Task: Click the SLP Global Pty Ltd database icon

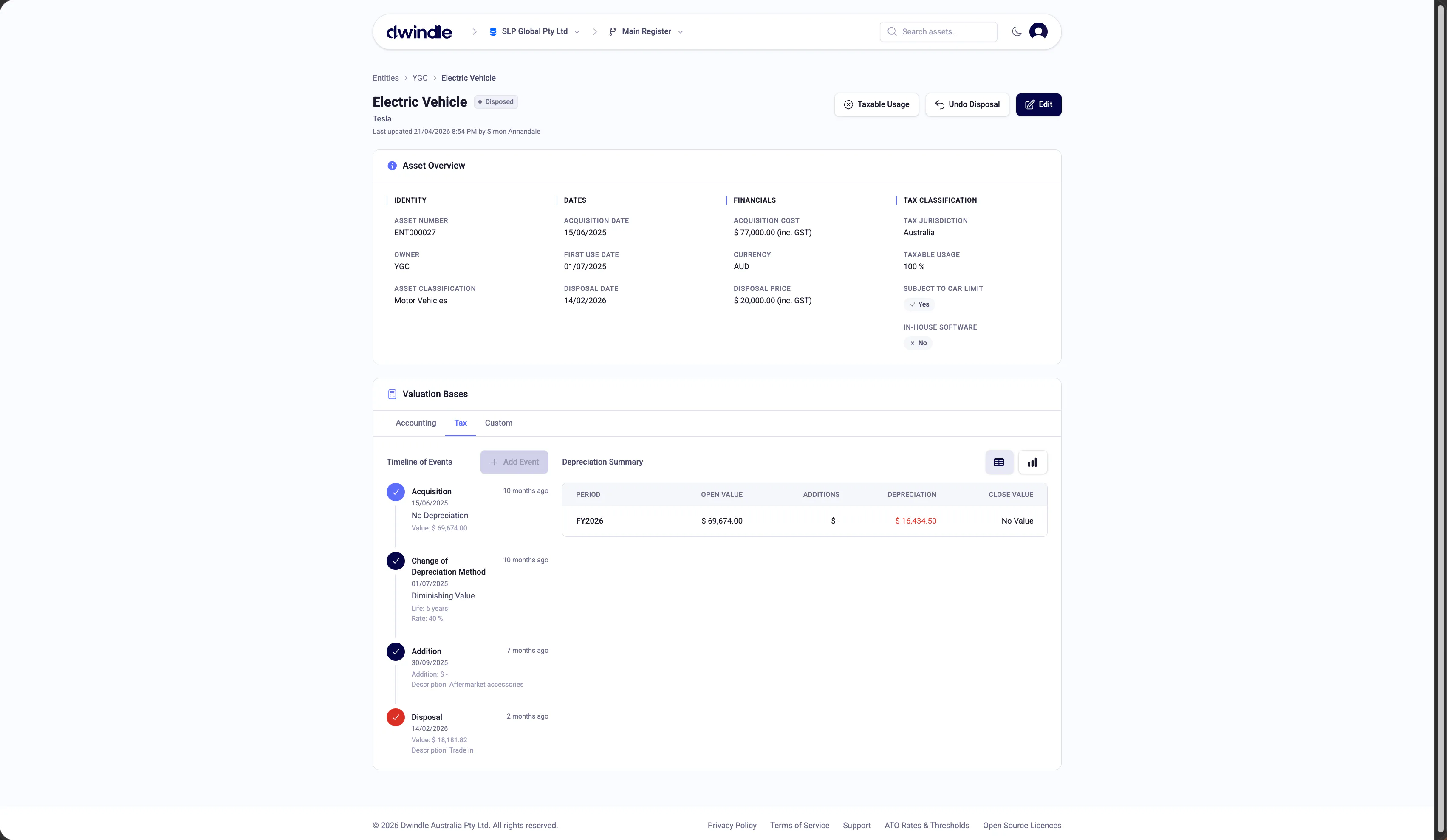Action: pos(493,31)
